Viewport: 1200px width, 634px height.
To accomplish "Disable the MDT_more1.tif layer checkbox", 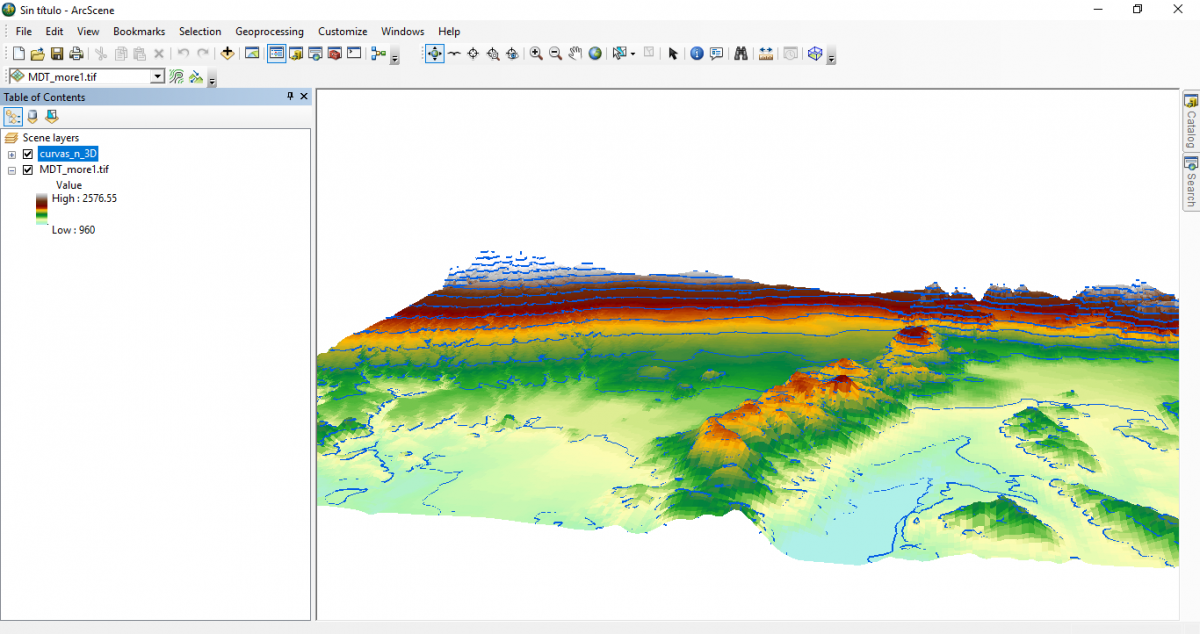I will point(27,169).
